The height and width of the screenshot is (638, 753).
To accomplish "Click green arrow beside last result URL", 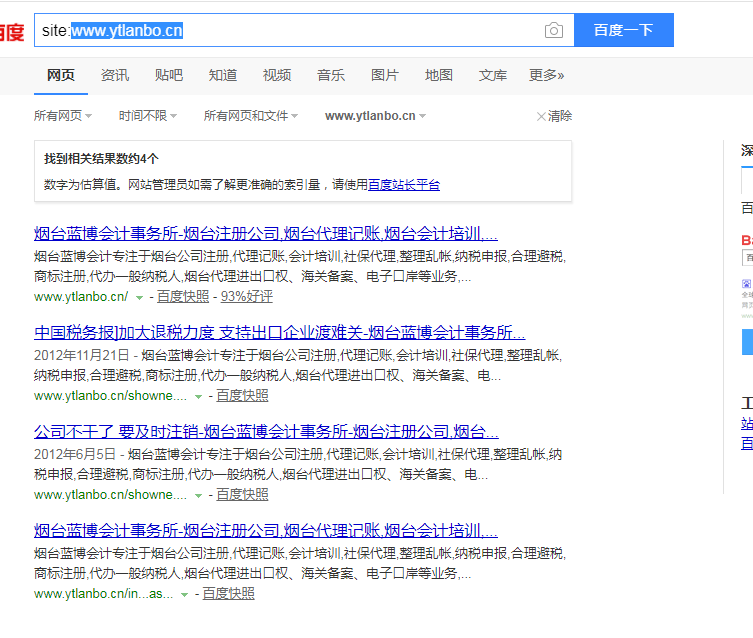I will pyautogui.click(x=185, y=594).
